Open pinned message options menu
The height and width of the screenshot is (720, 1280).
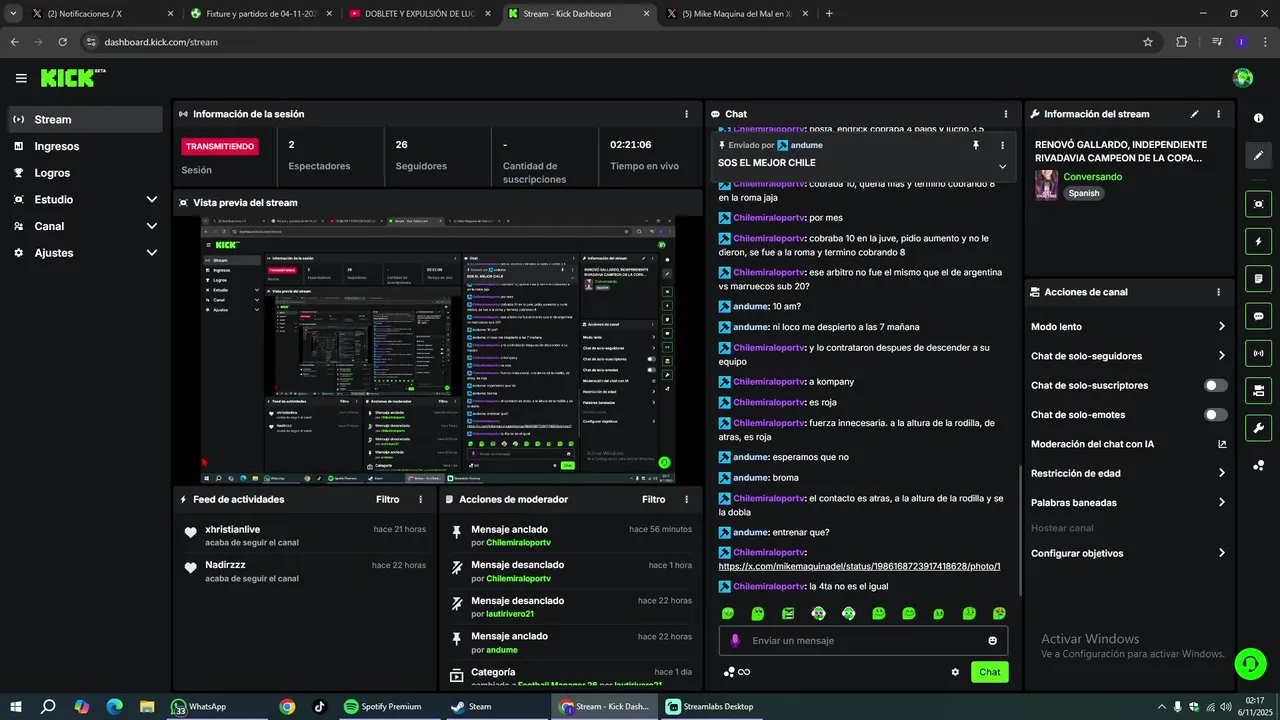1002,145
